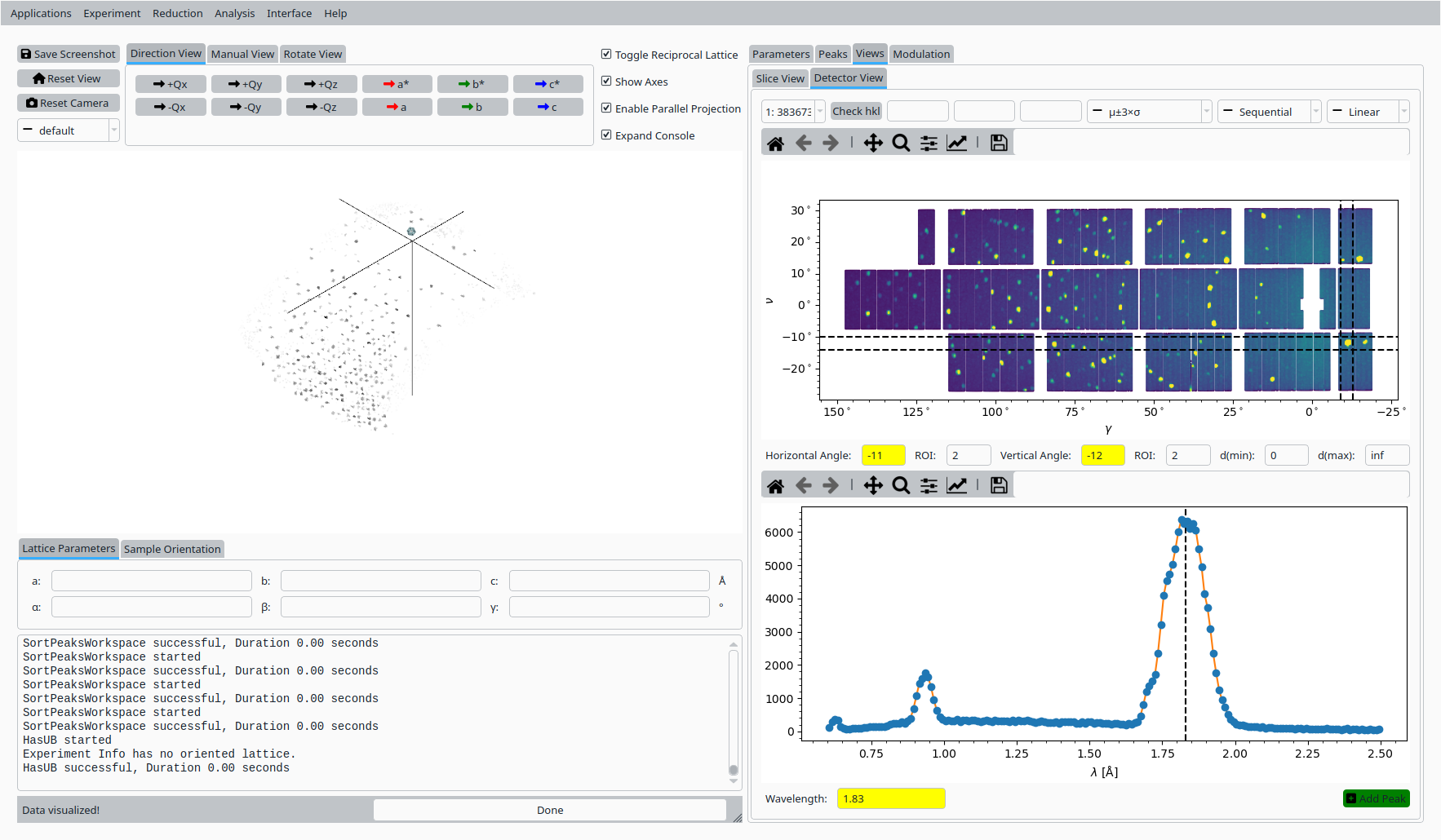Uncheck the Show Axes checkbox

click(x=606, y=82)
